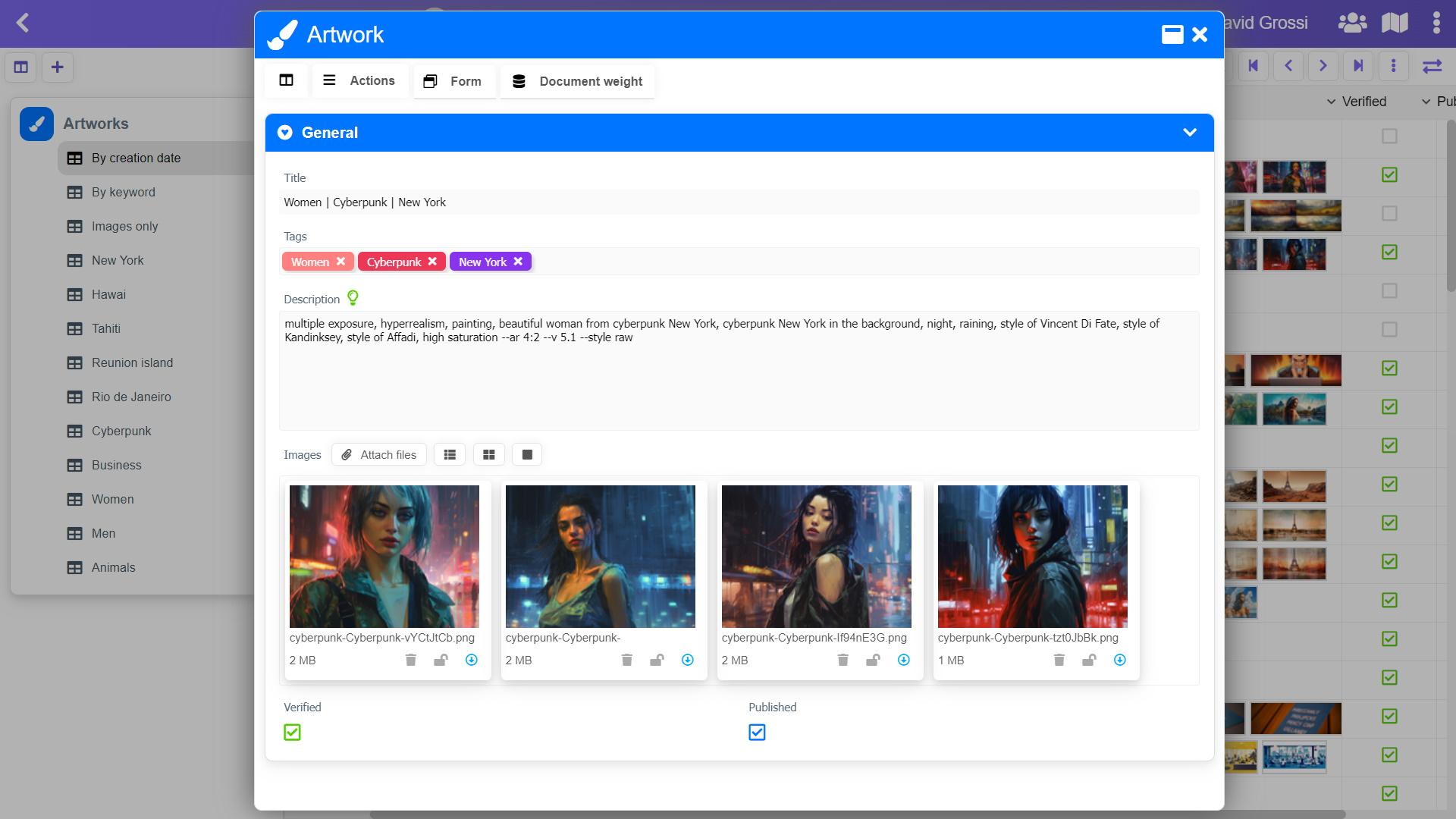The width and height of the screenshot is (1456, 819).
Task: Click the cyberpunk thumbnail fourth image
Action: [1032, 556]
